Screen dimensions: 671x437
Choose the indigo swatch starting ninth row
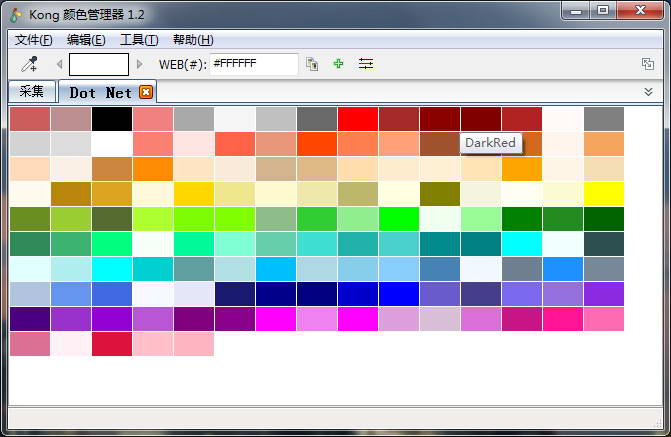[30, 319]
